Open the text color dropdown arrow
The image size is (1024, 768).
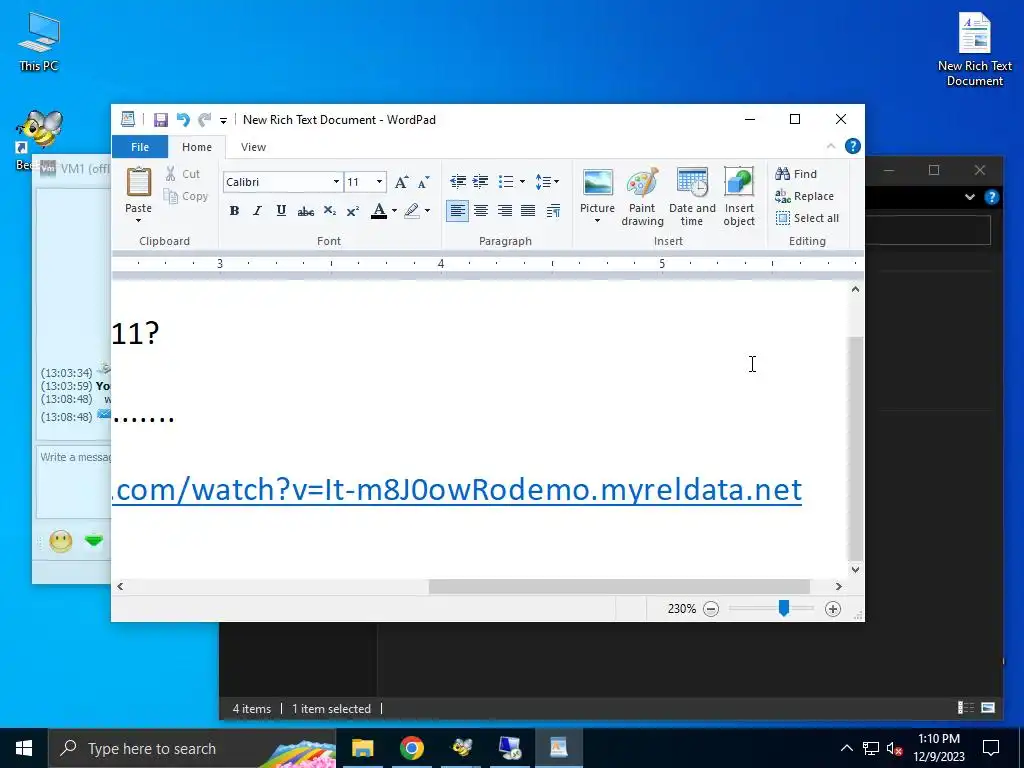click(x=394, y=210)
